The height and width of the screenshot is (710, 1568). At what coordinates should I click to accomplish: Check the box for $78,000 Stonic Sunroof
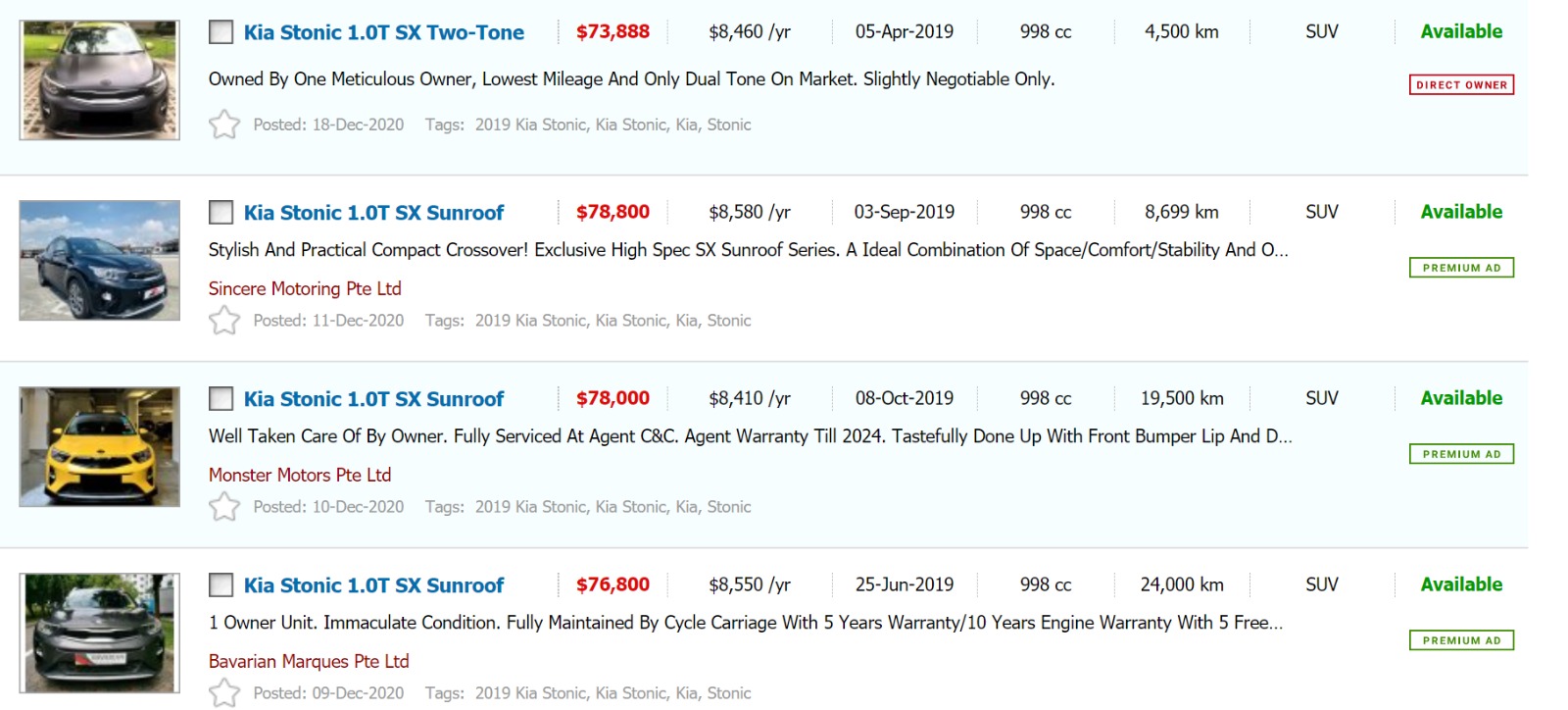click(x=221, y=399)
